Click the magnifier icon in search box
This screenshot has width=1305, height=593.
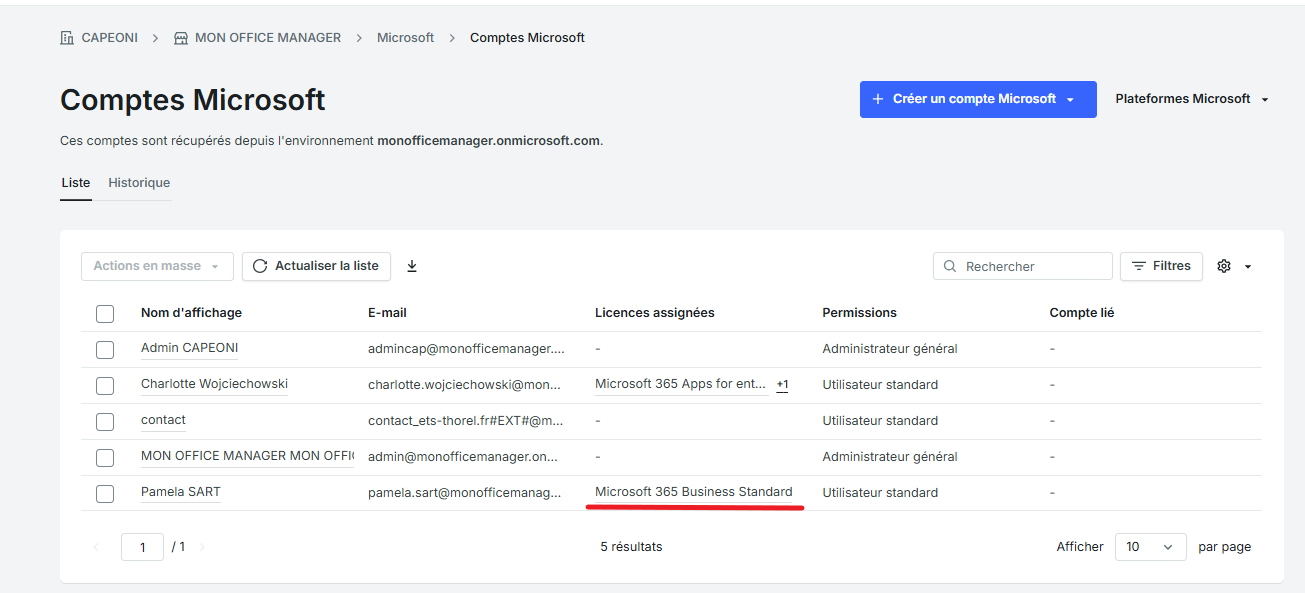point(950,266)
